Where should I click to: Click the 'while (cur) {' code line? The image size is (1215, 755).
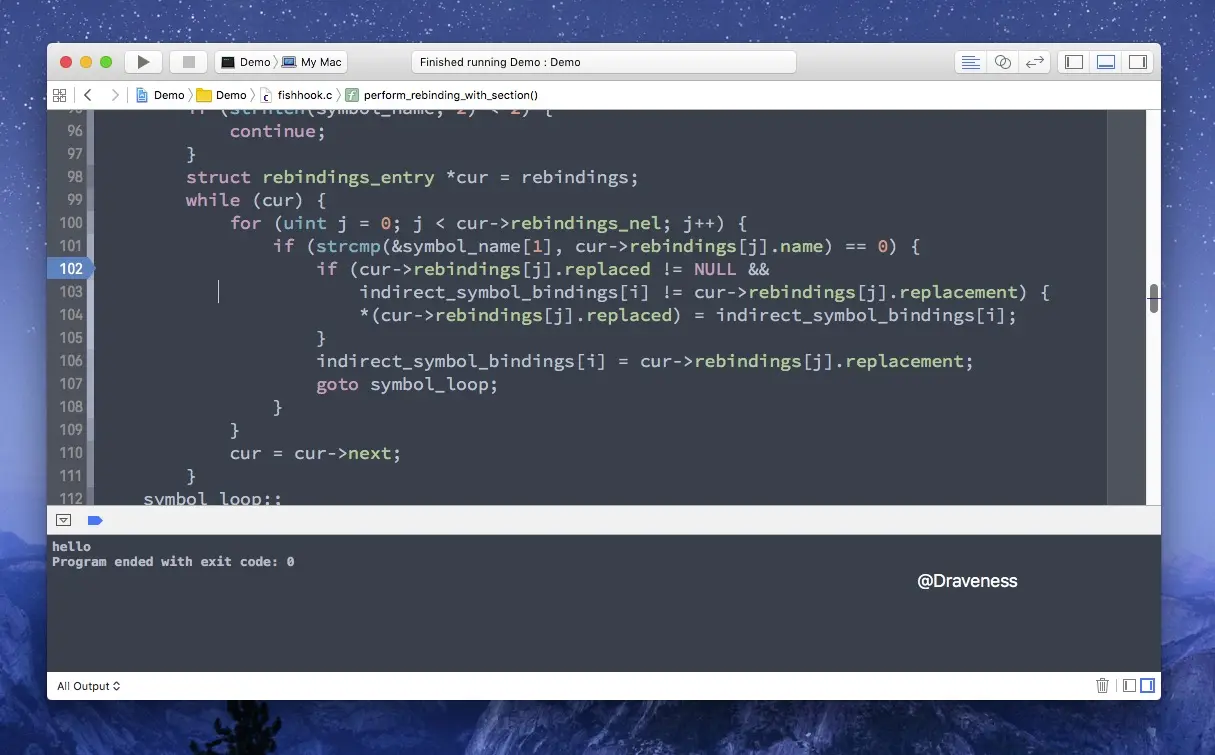(256, 200)
